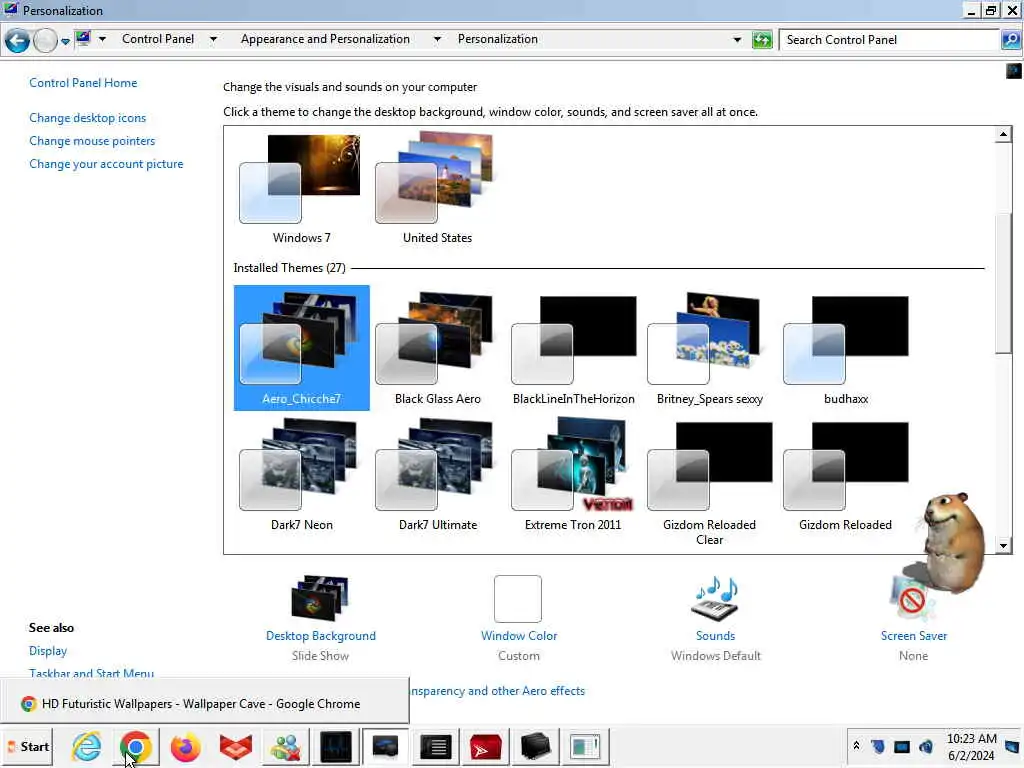Launch Internet Explorer from taskbar

[87, 746]
